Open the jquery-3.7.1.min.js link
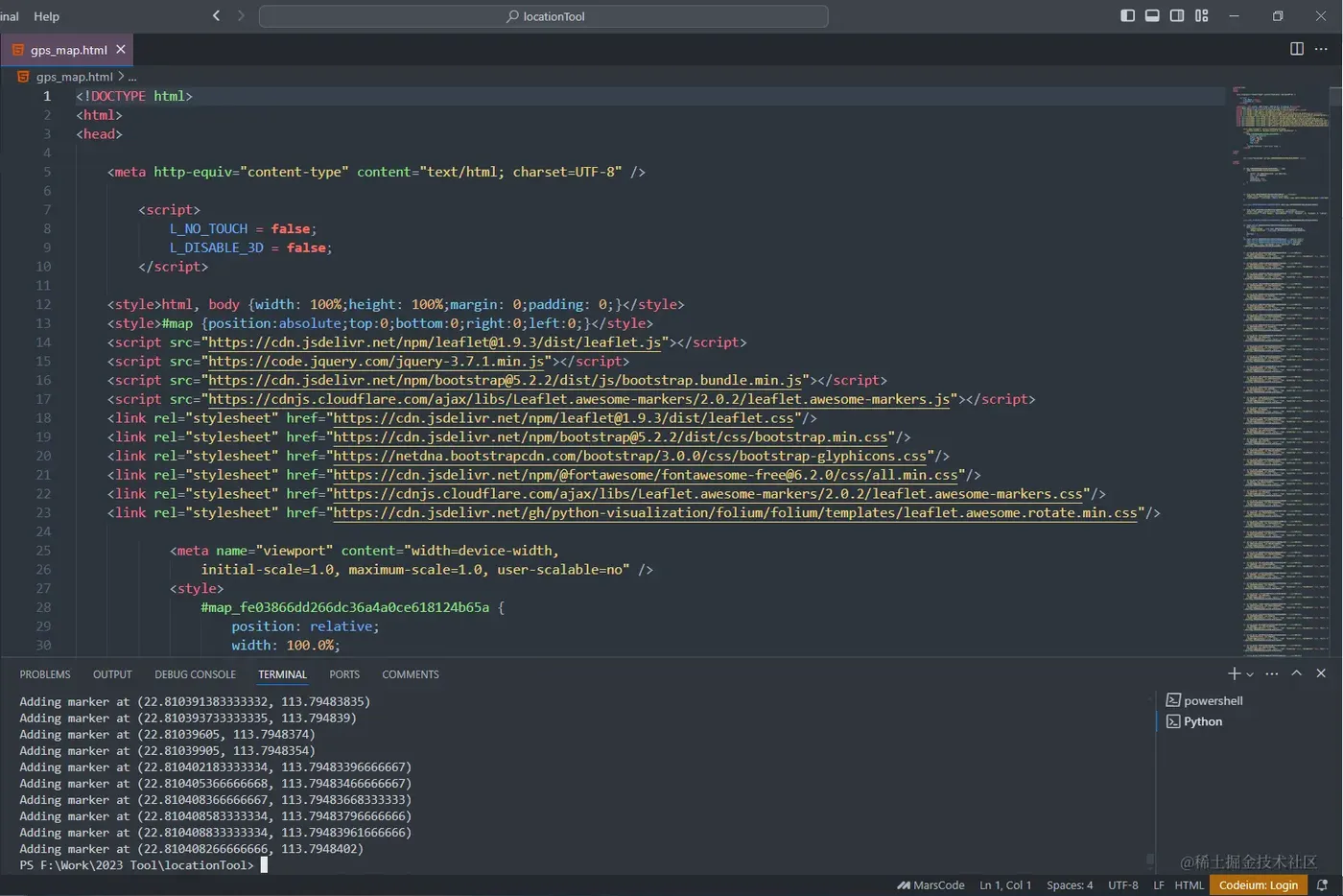Image resolution: width=1343 pixels, height=896 pixels. pyautogui.click(x=376, y=362)
